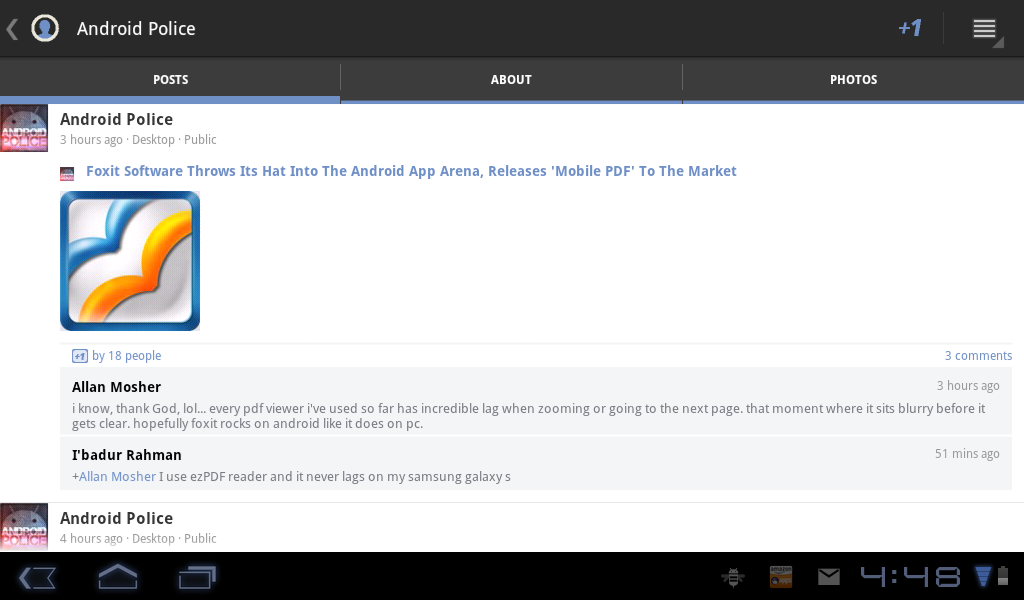This screenshot has width=1024, height=600.
Task: Switch to the Photos tab
Action: 853,80
